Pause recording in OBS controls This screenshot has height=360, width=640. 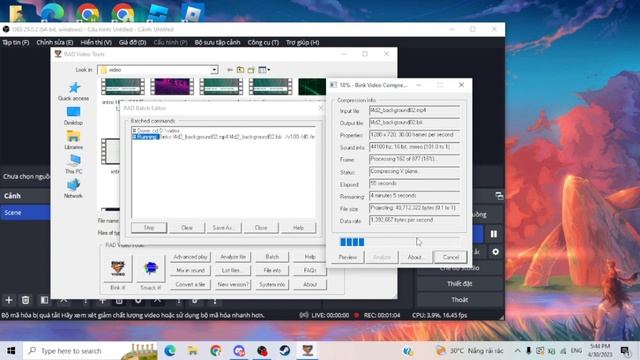(493, 234)
